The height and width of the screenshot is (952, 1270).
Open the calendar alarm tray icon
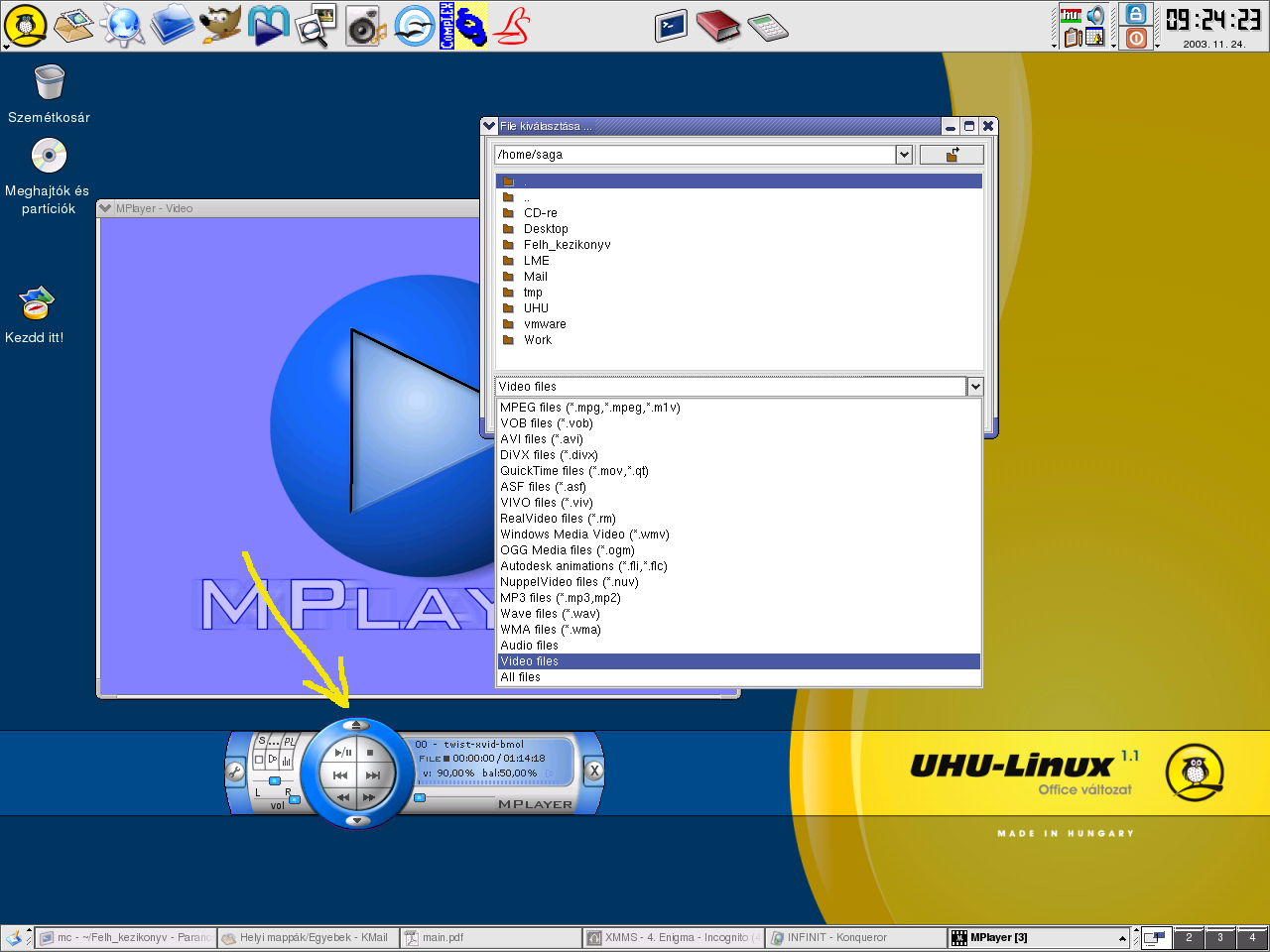click(x=1095, y=37)
